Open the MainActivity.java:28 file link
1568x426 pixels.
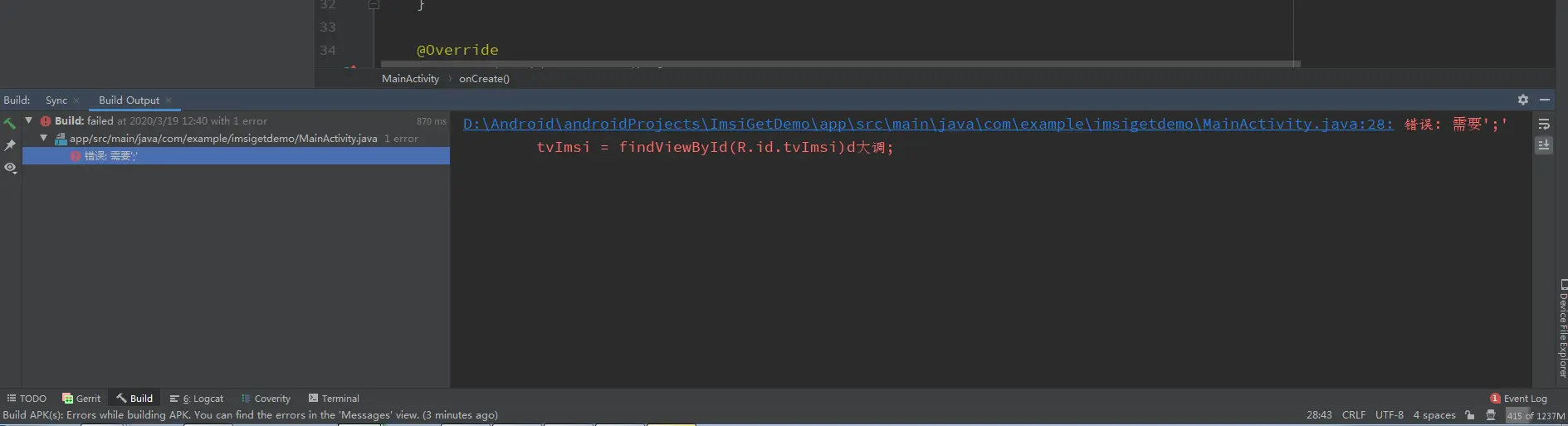(x=928, y=124)
